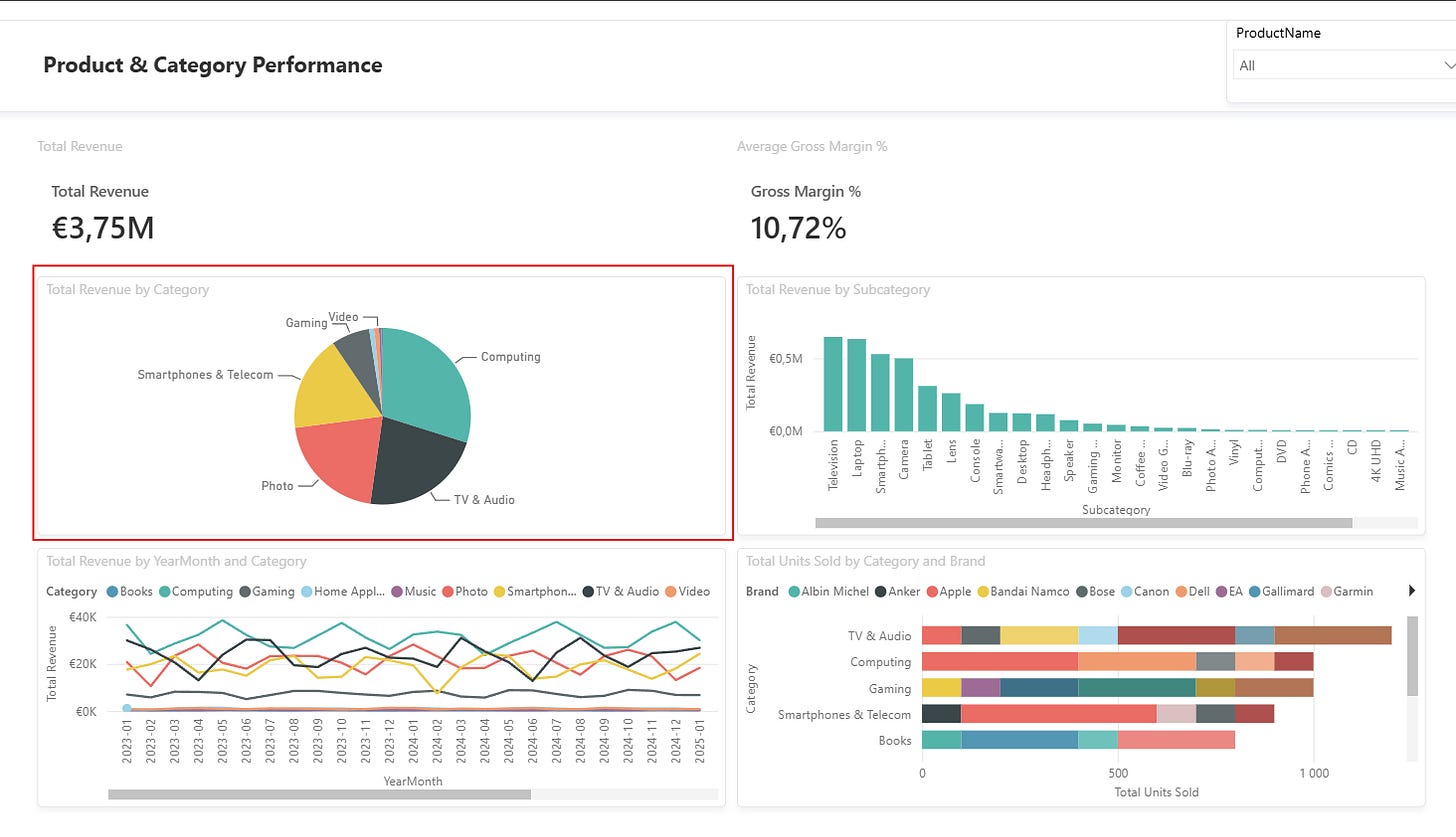This screenshot has height=837, width=1456.
Task: Click the subcategory chart horizontal scrollbar
Action: [x=1083, y=523]
